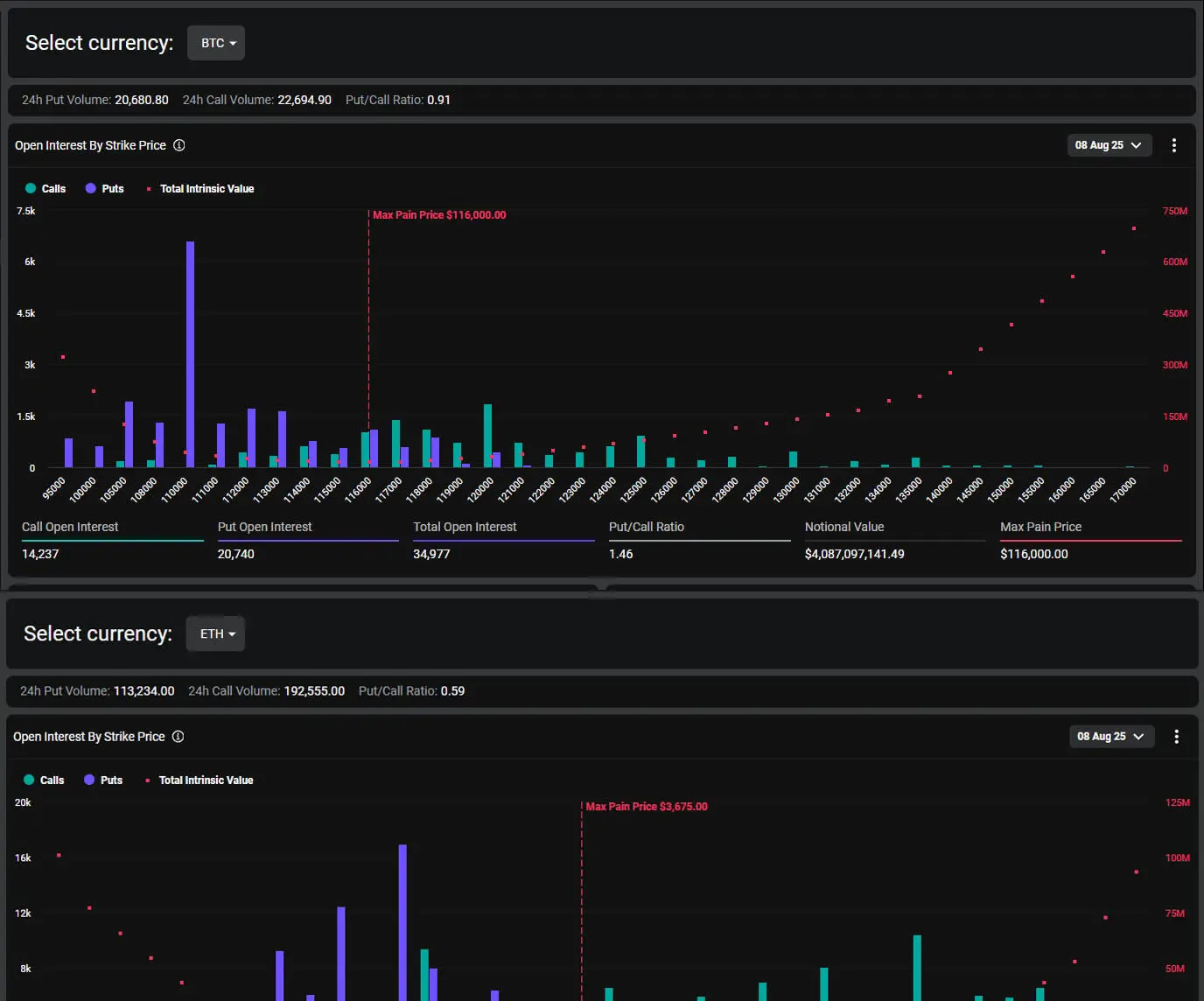The image size is (1204, 1001).
Task: Click the tall puts bar at strike 110000
Action: coord(190,354)
